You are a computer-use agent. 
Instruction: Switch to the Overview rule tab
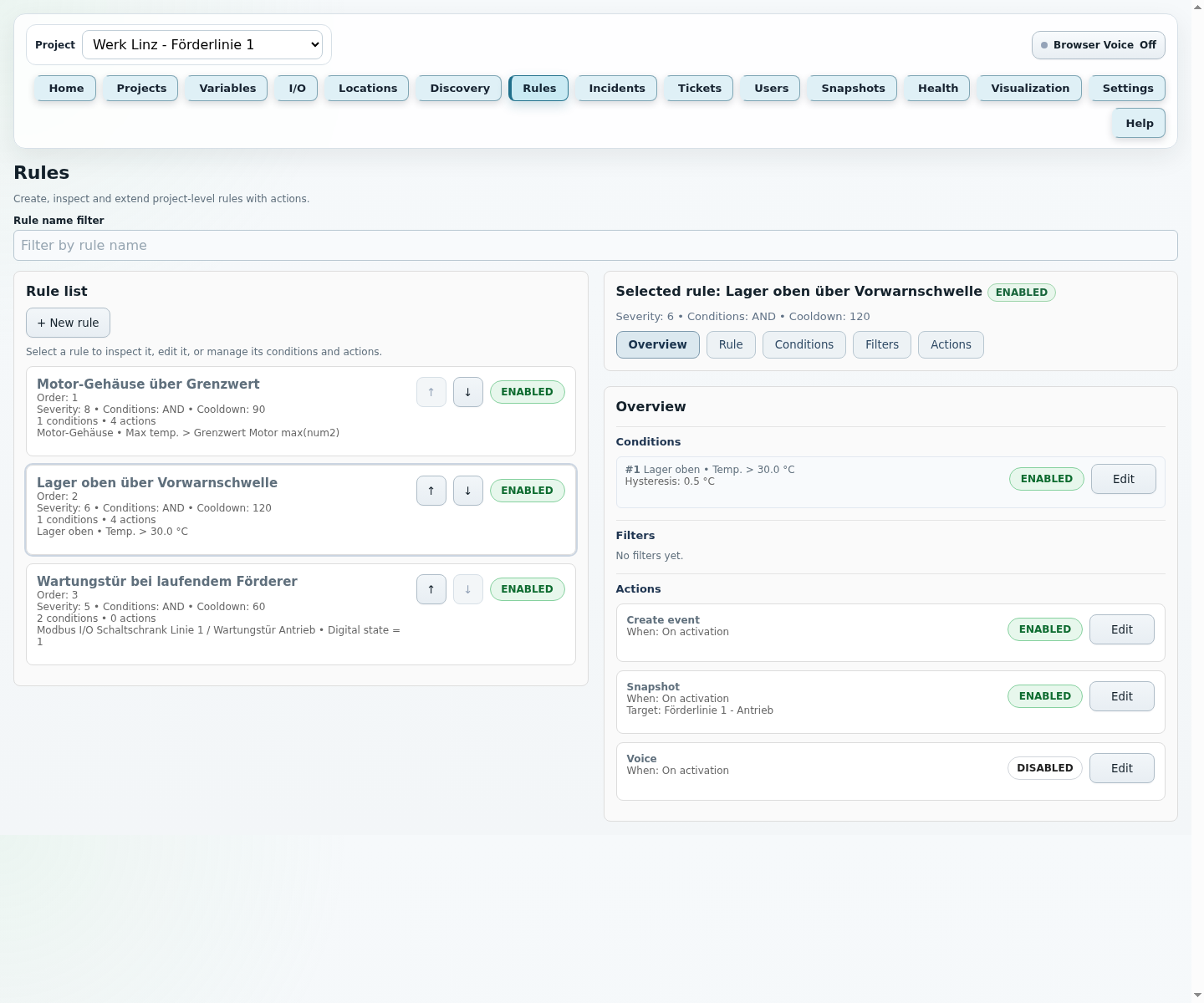point(657,344)
